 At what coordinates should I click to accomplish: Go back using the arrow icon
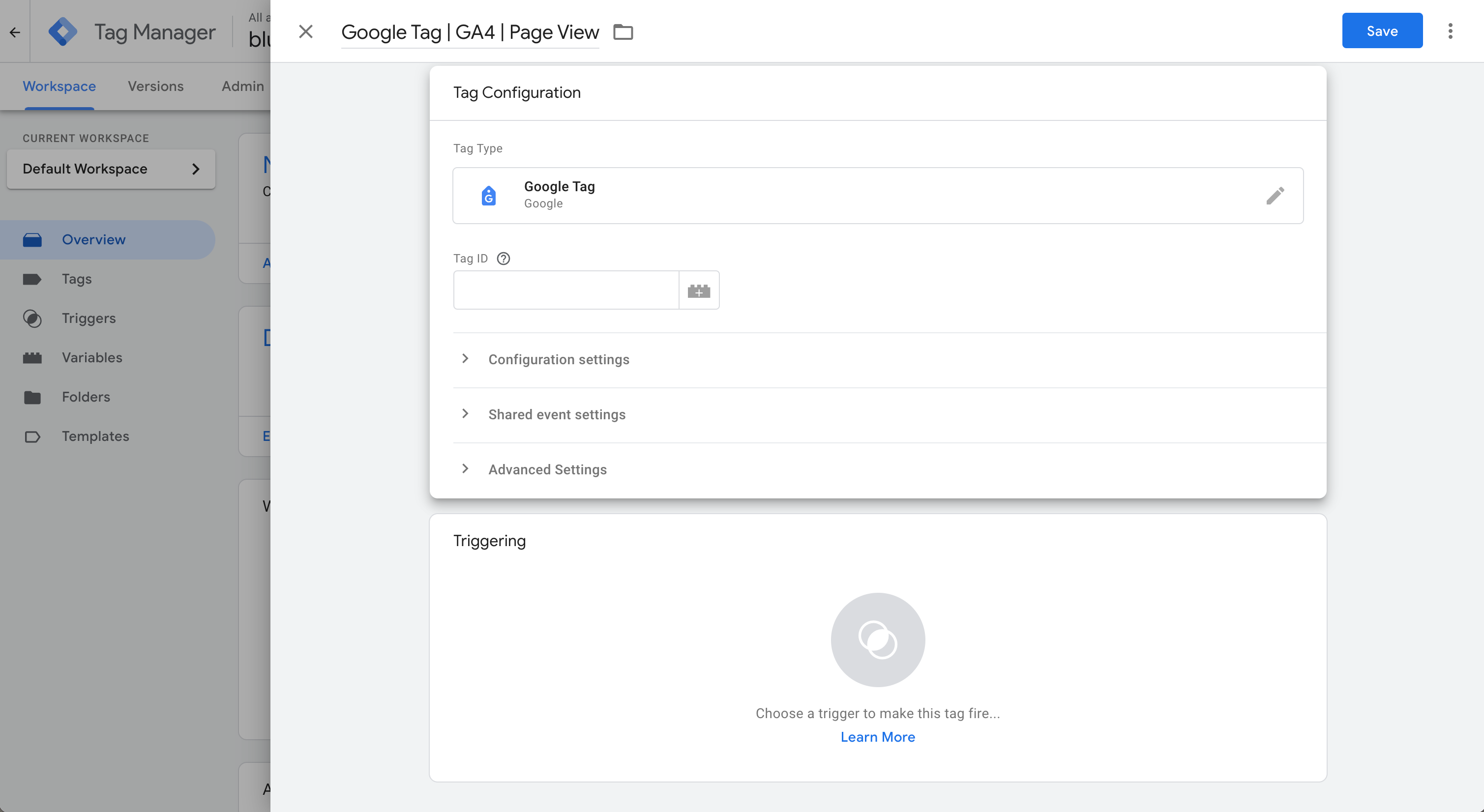pyautogui.click(x=15, y=32)
